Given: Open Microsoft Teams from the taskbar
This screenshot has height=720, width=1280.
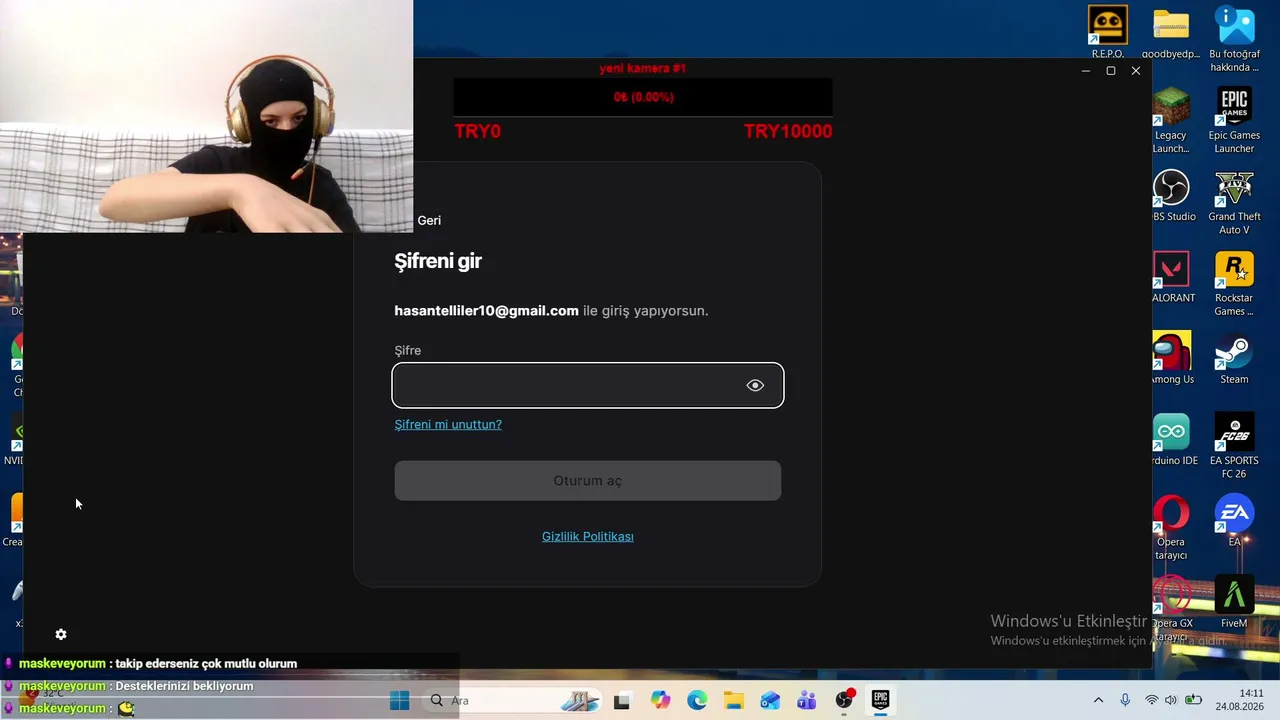Looking at the screenshot, I should click(x=807, y=700).
